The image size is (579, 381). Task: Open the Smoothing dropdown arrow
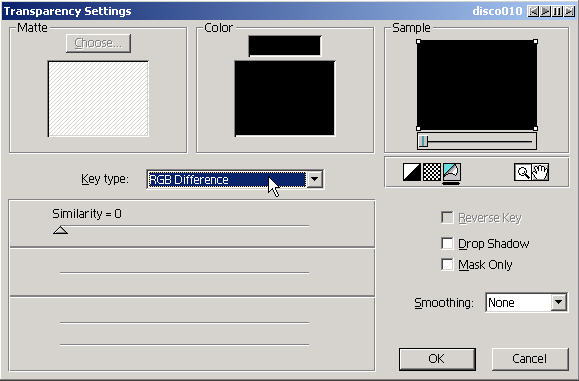pyautogui.click(x=559, y=302)
